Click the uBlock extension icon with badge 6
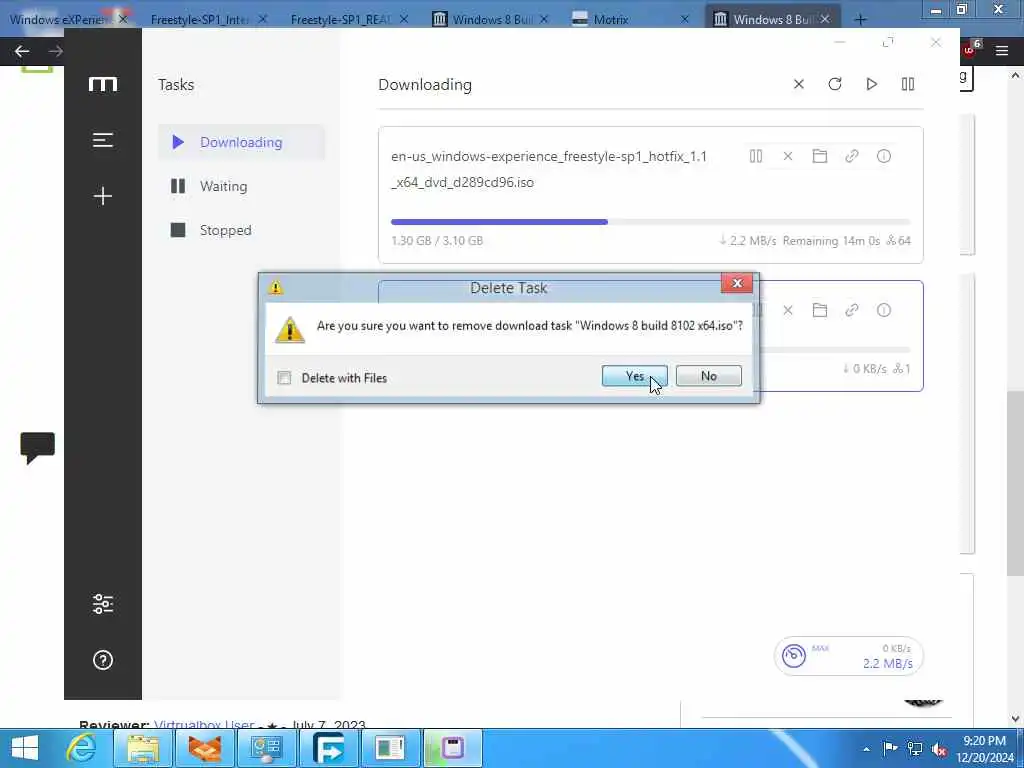 [x=970, y=50]
